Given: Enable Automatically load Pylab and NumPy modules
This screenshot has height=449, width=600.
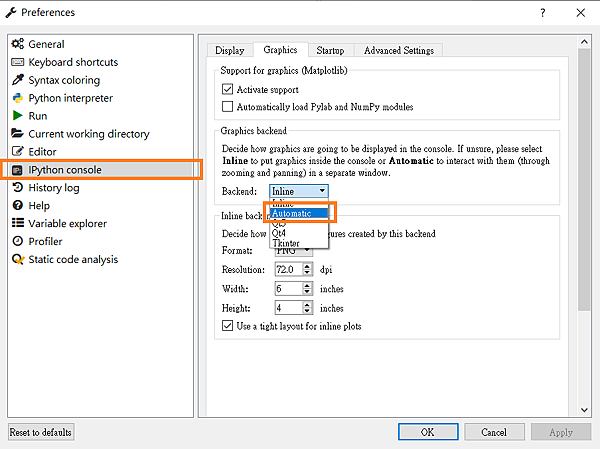Looking at the screenshot, I should pyautogui.click(x=227, y=106).
